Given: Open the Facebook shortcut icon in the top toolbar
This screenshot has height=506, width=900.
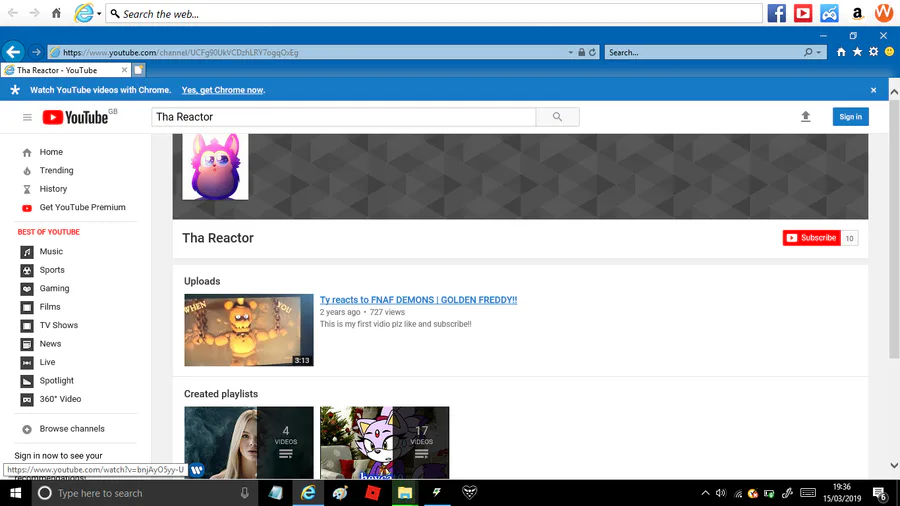Looking at the screenshot, I should coord(776,13).
